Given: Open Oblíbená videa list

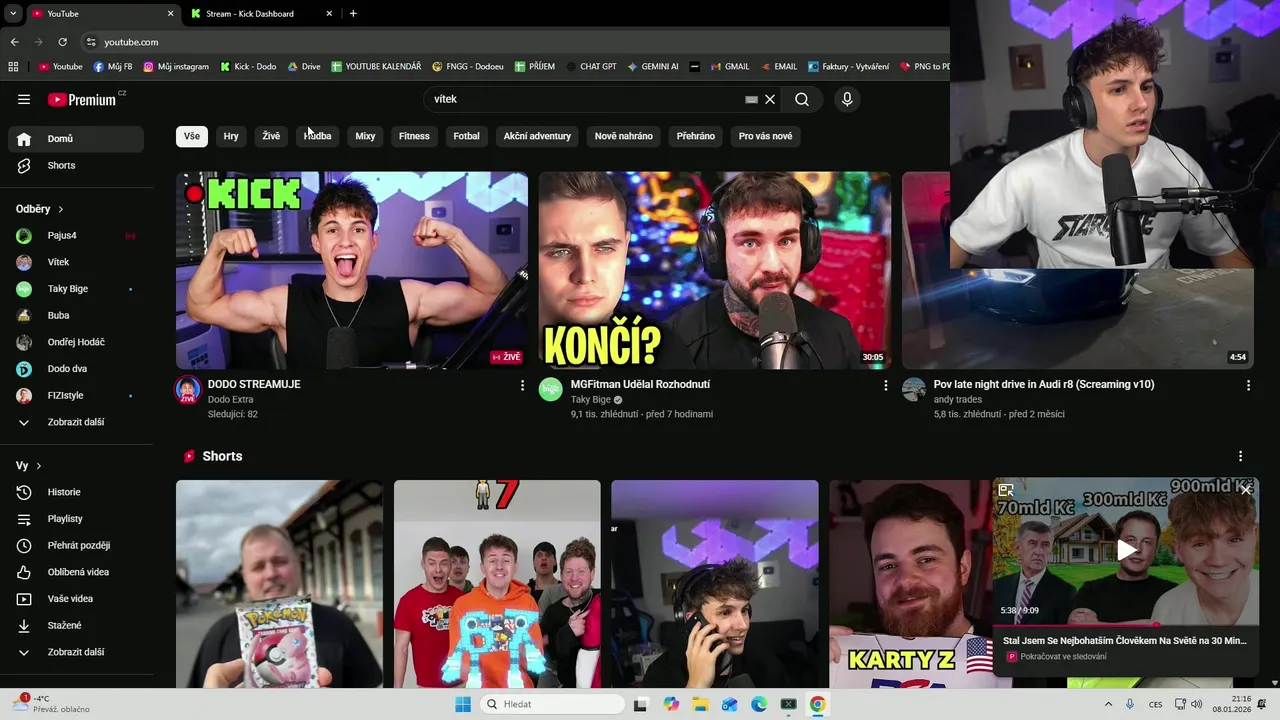Looking at the screenshot, I should coord(76,572).
